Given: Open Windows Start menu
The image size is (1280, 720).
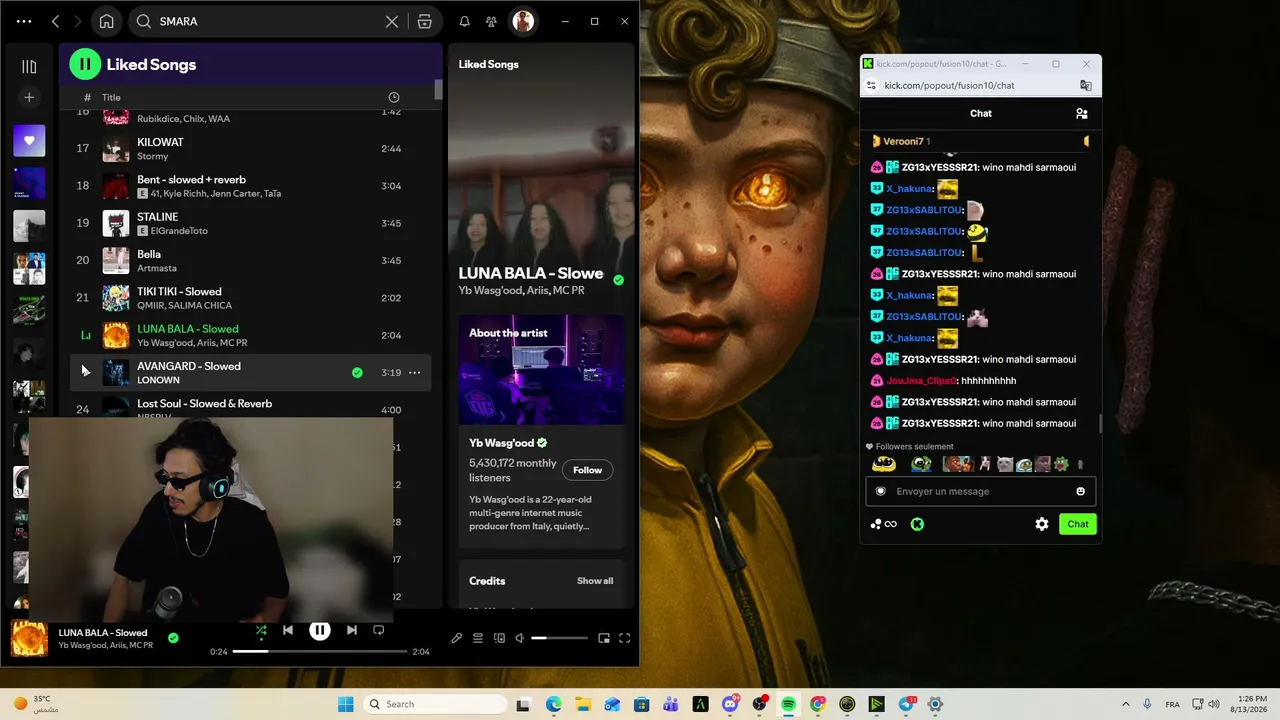Looking at the screenshot, I should pyautogui.click(x=346, y=704).
